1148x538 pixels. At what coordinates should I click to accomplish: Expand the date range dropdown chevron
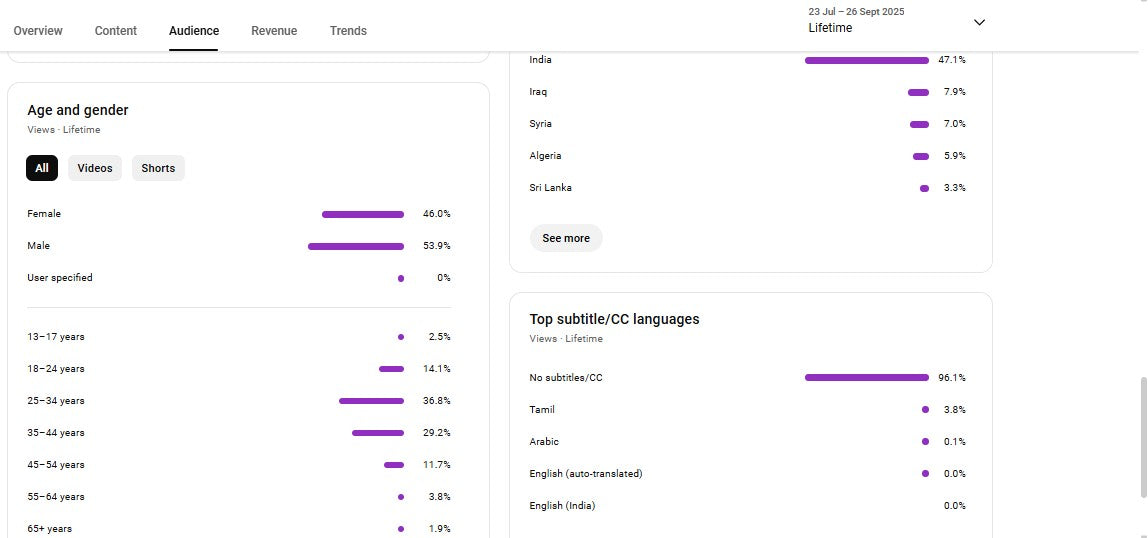(x=979, y=22)
